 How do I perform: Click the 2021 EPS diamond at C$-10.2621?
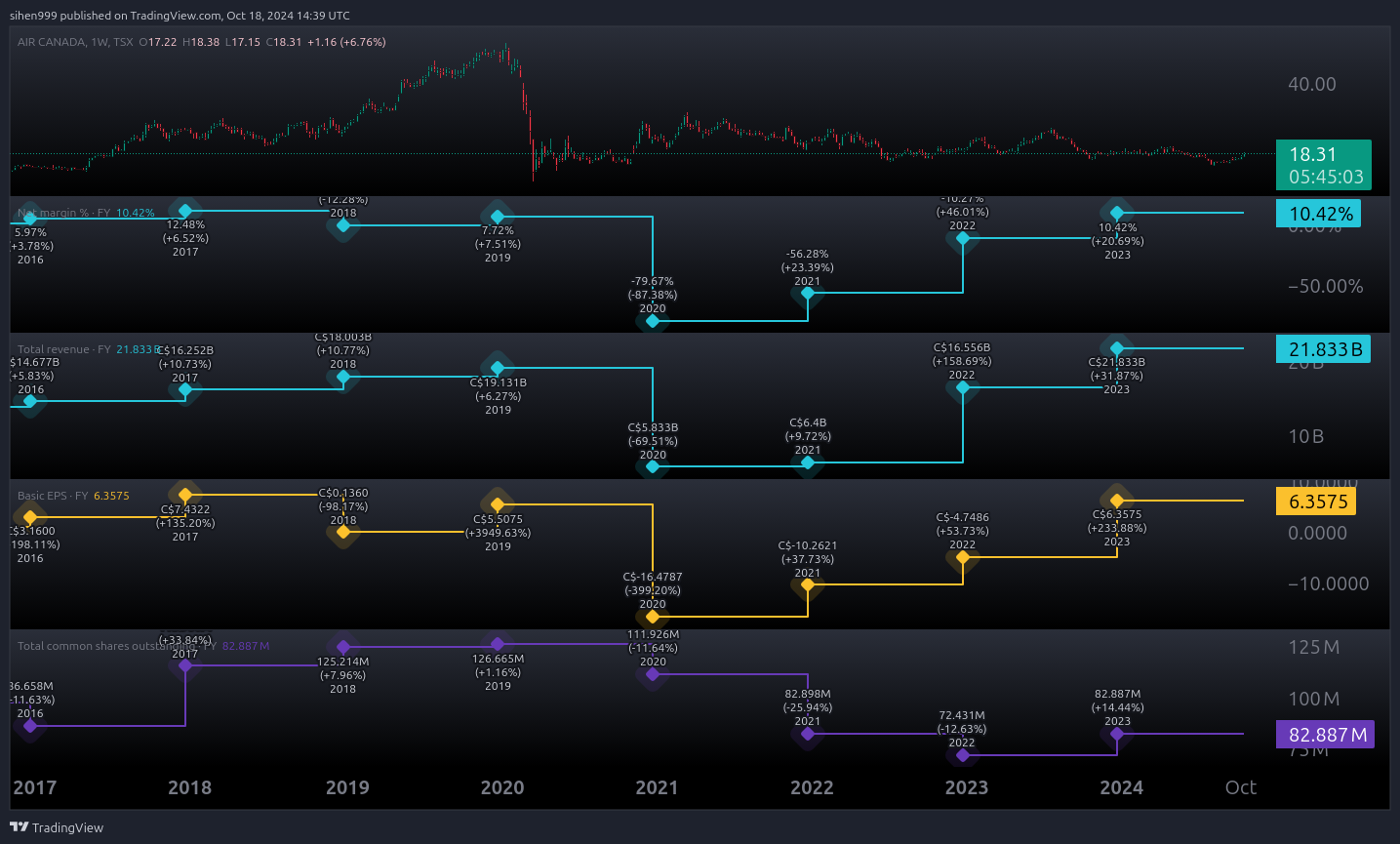pos(808,584)
